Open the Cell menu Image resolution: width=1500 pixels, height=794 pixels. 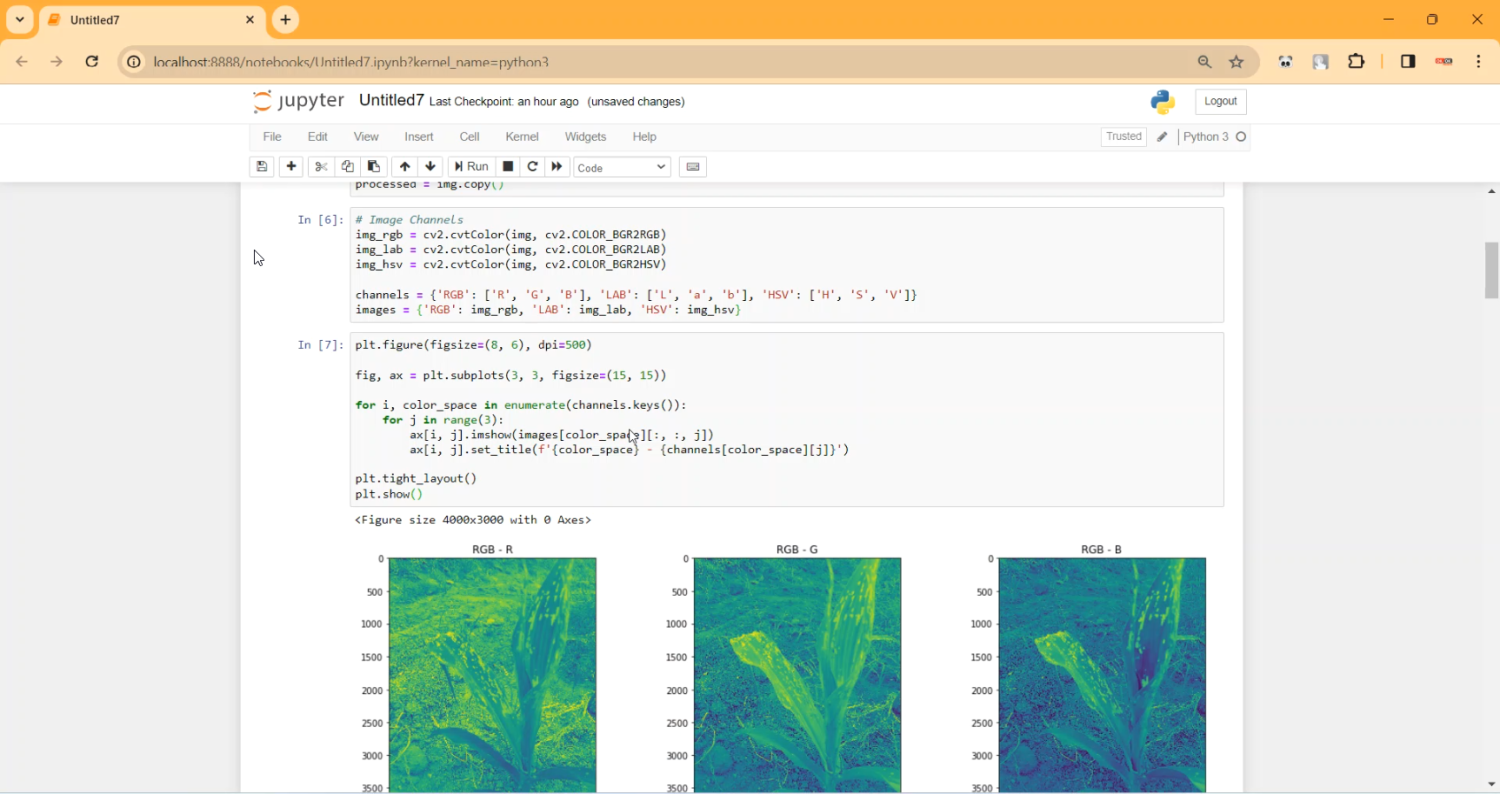click(x=469, y=137)
